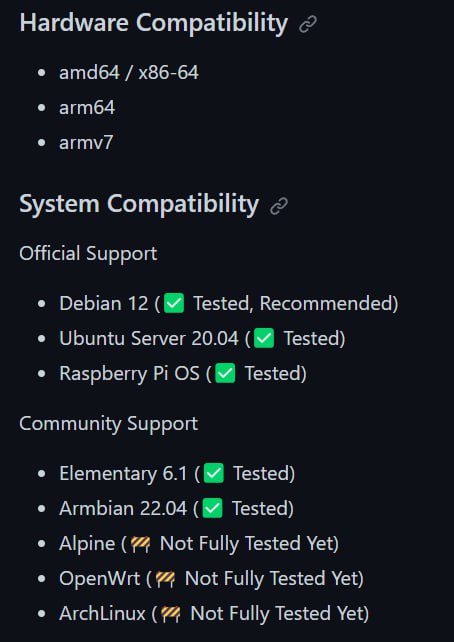Click the 'Not Fully Tested Yet' text for OpenWrt
Screen dimensions: 454x642
272,579
